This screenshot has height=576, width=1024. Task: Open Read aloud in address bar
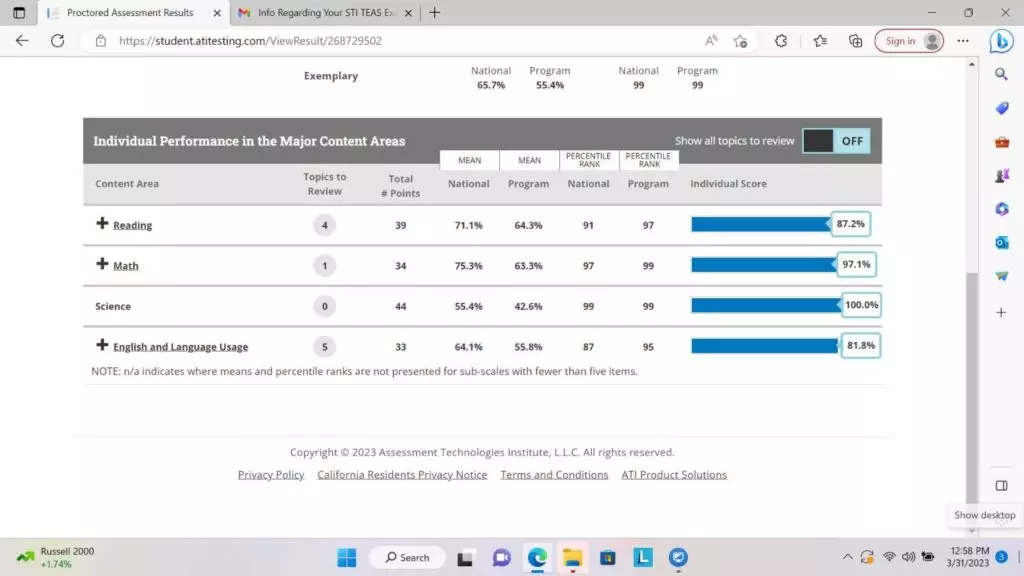(x=711, y=40)
